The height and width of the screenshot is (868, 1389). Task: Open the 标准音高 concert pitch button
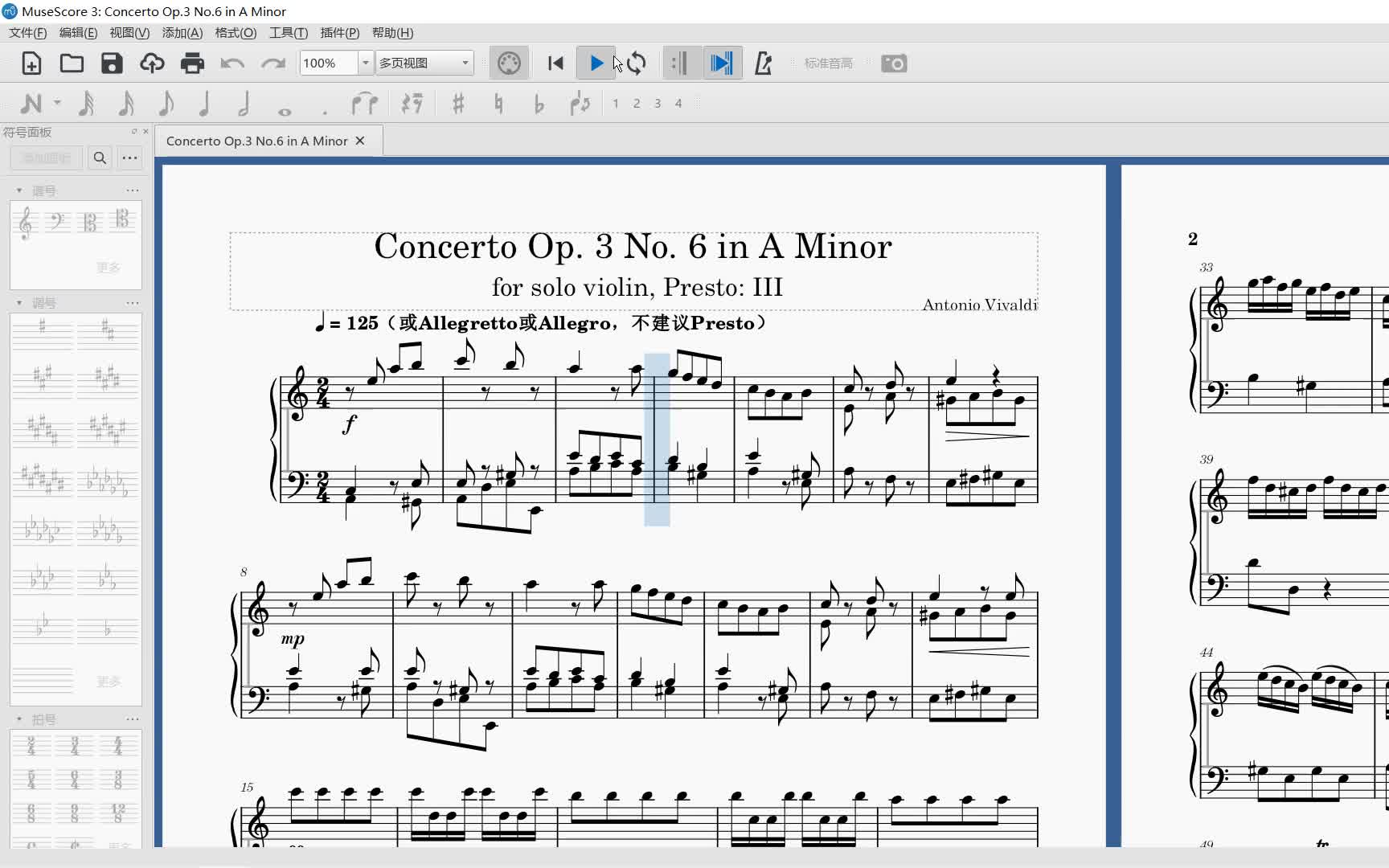click(x=828, y=63)
